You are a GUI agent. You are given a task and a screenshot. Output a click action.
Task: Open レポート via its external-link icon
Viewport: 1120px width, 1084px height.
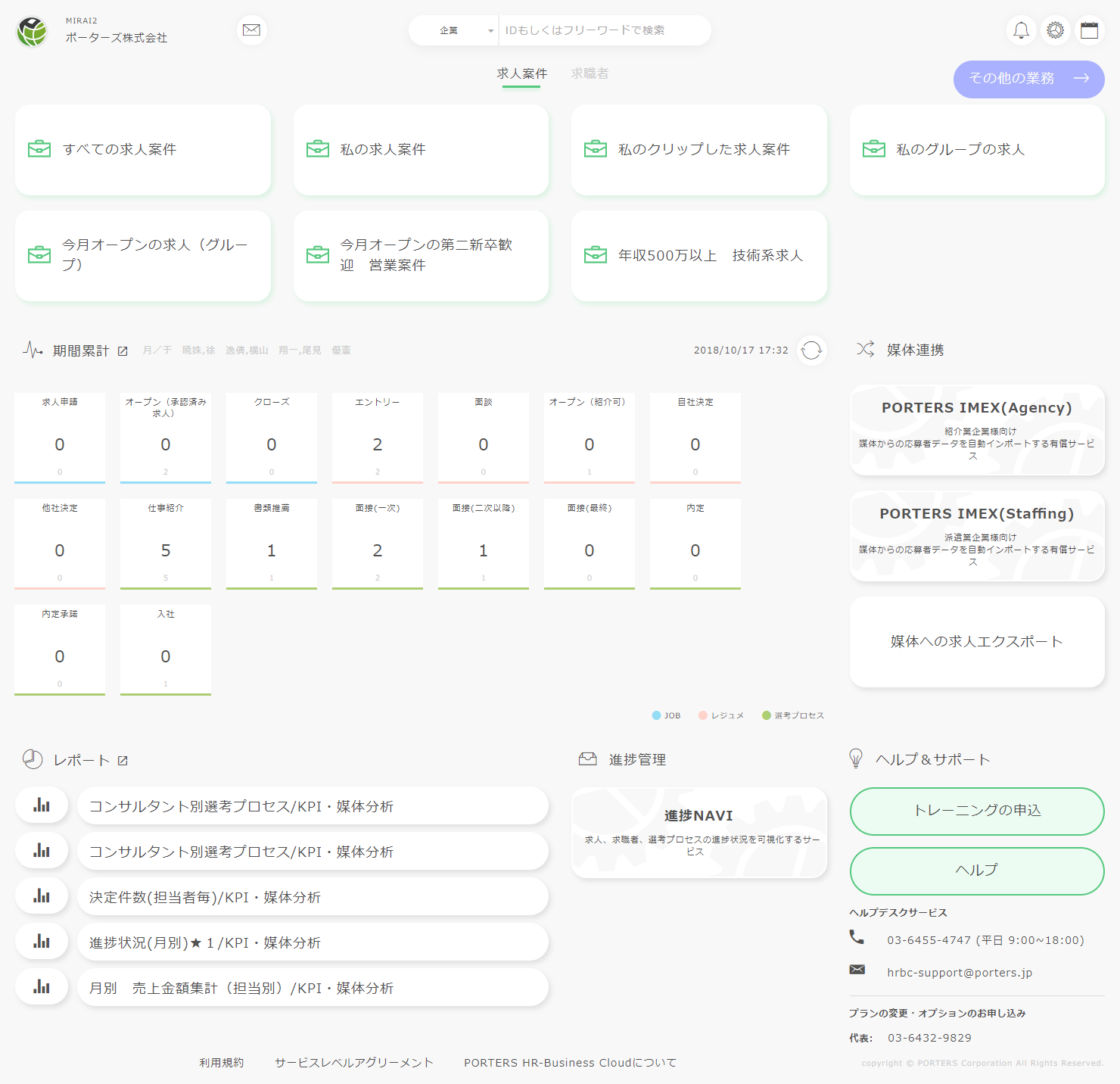[x=123, y=760]
